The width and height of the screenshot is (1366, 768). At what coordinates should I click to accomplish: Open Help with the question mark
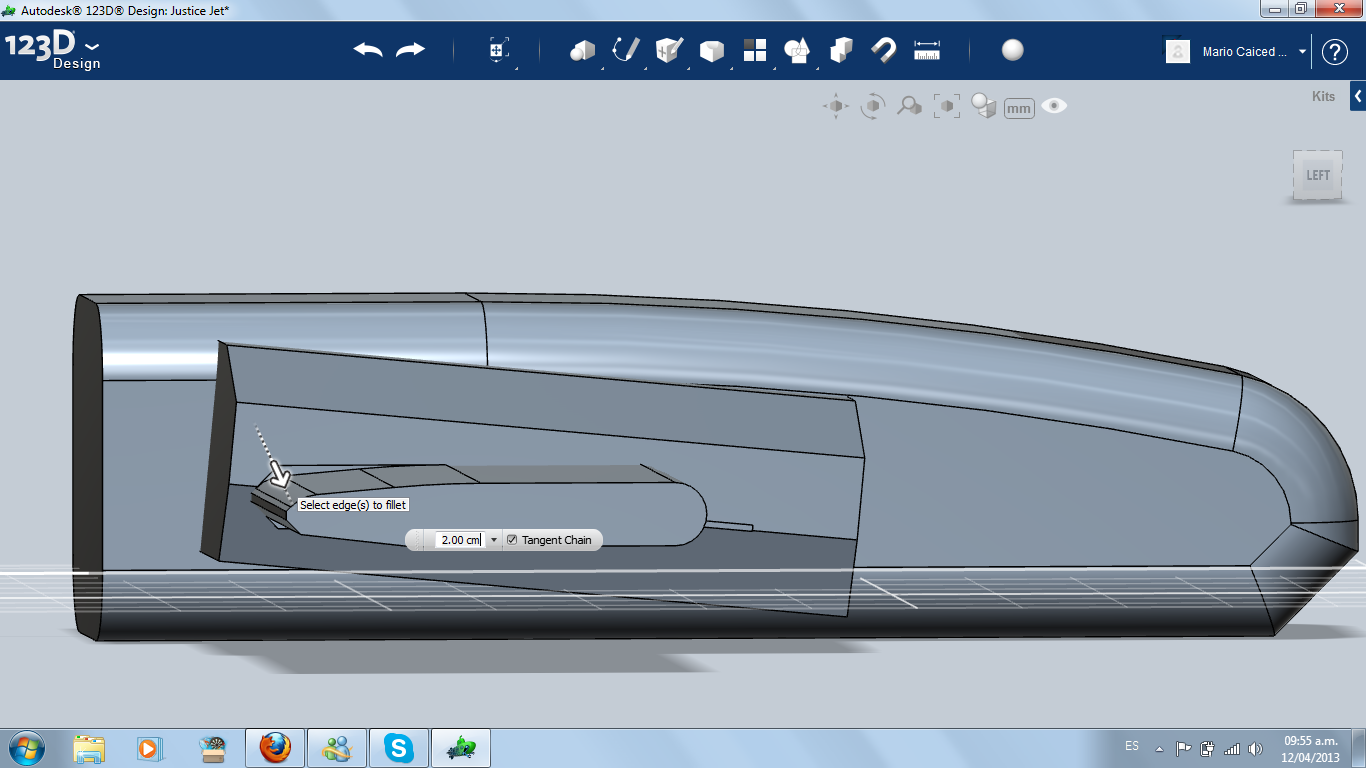(x=1335, y=52)
